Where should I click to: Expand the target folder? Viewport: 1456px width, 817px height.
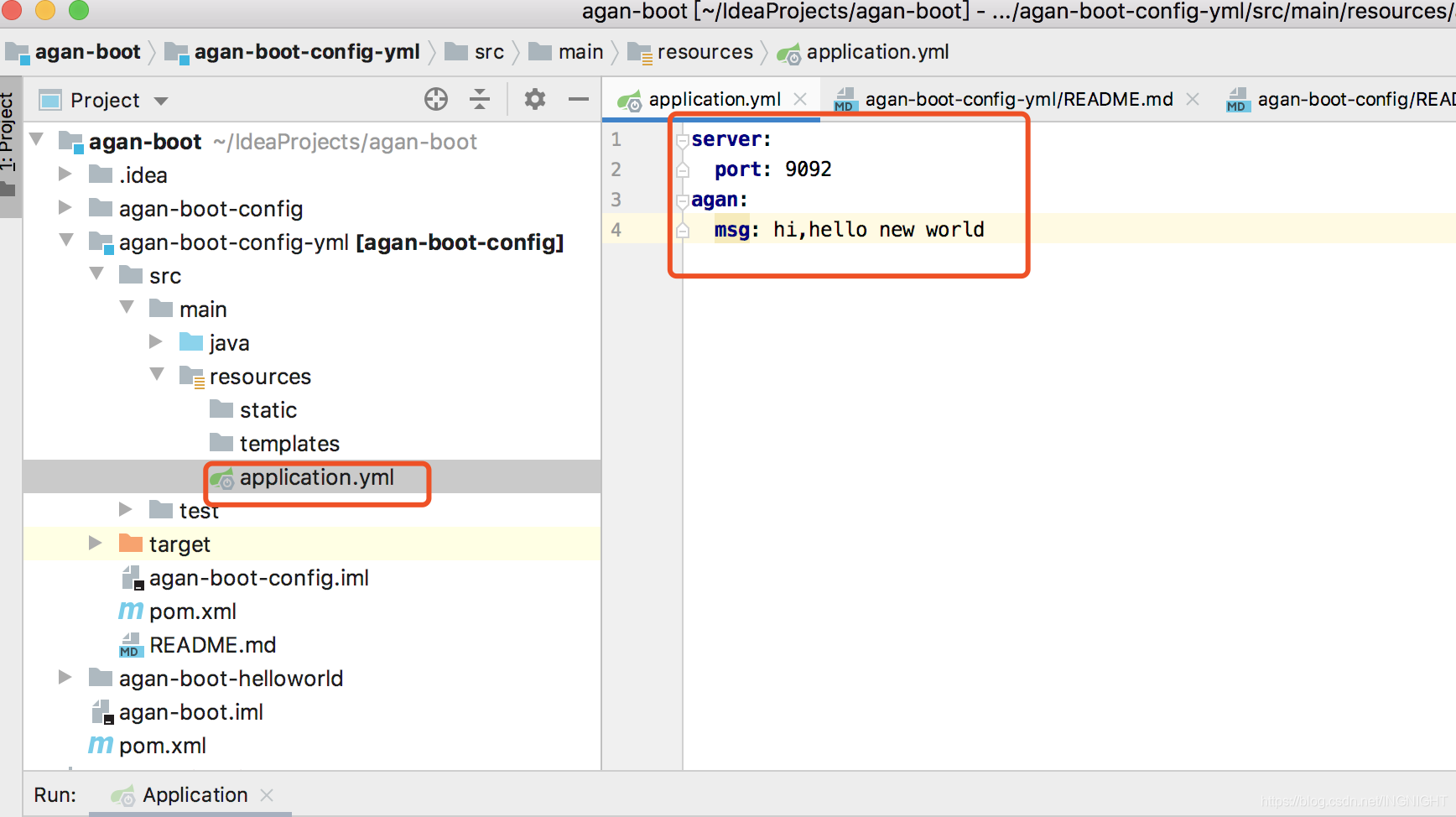click(x=95, y=544)
